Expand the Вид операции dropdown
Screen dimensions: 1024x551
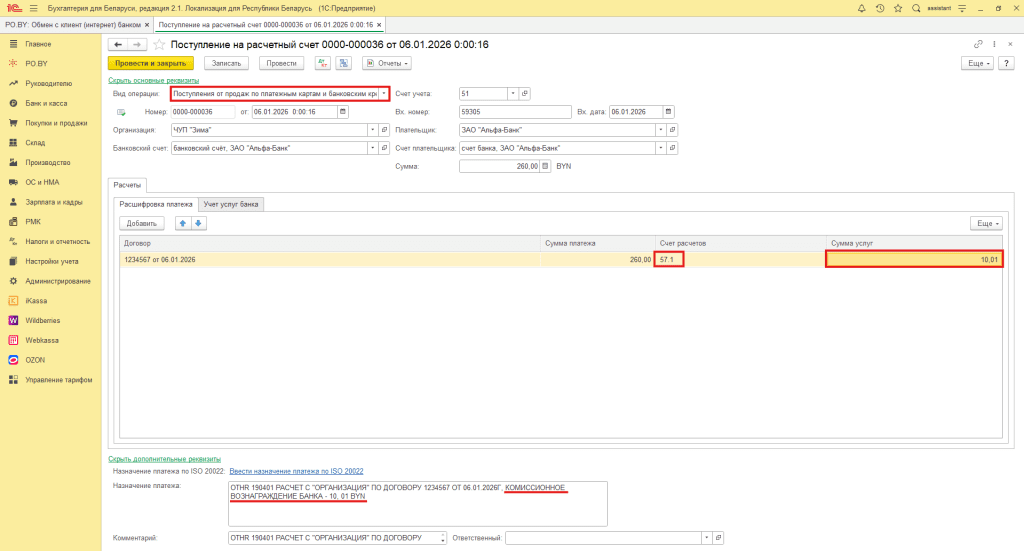[384, 93]
